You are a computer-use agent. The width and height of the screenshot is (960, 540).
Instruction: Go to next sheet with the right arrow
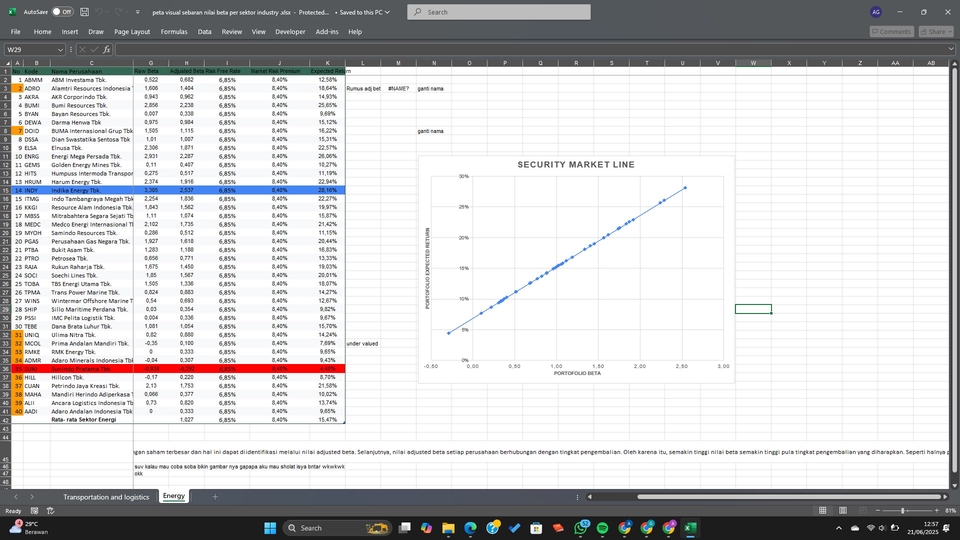(x=32, y=497)
